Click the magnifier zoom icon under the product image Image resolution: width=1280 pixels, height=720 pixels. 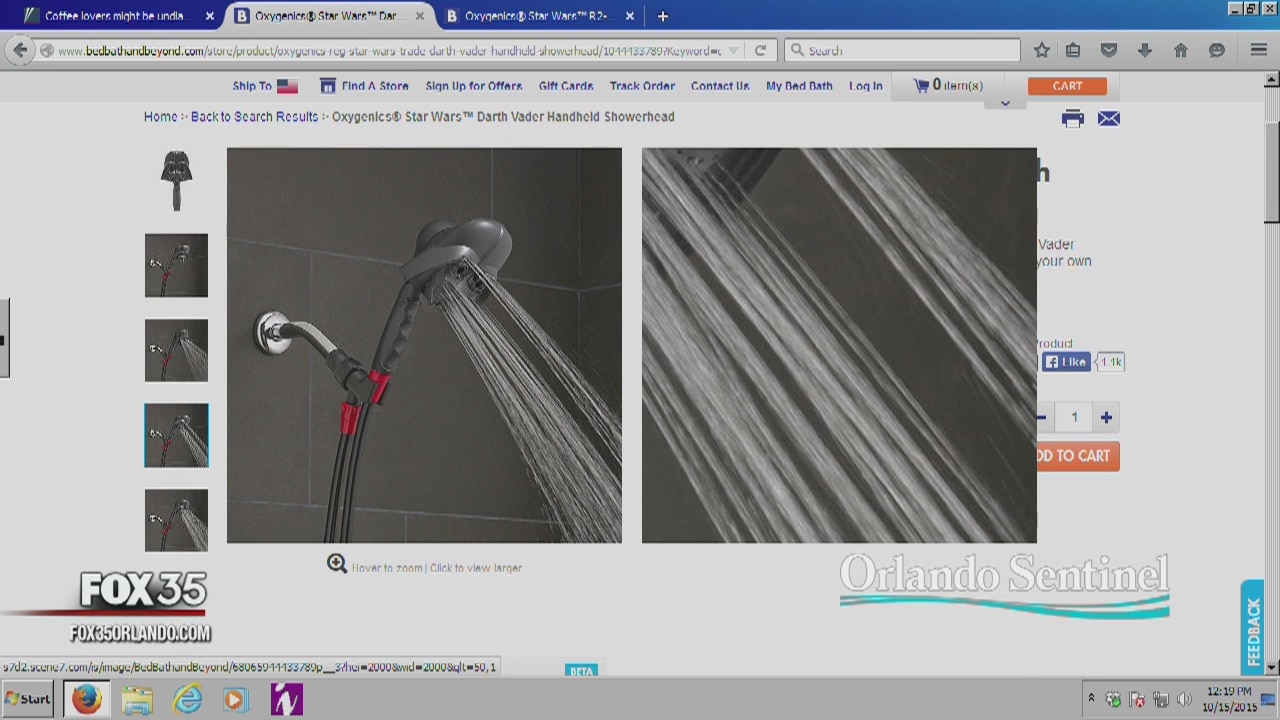337,565
